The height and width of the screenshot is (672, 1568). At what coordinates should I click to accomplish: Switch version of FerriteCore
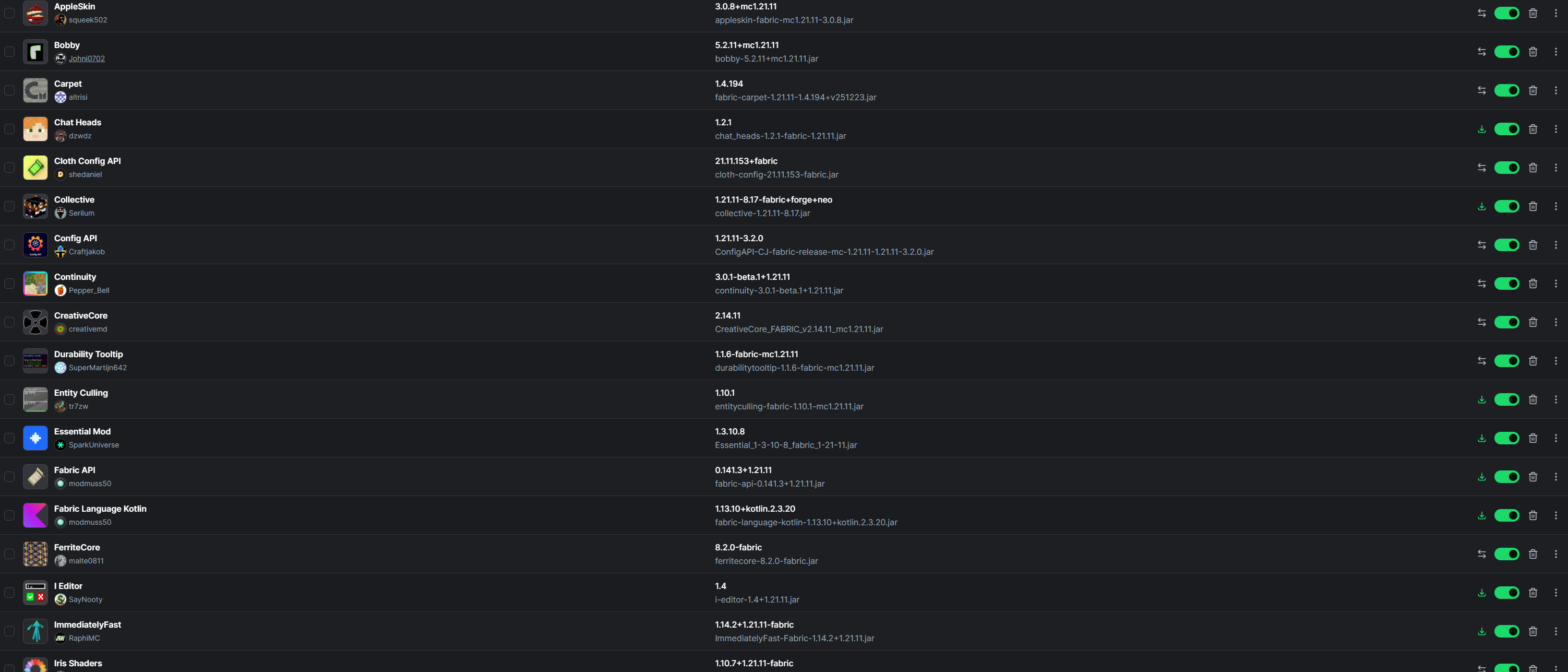pos(1481,554)
